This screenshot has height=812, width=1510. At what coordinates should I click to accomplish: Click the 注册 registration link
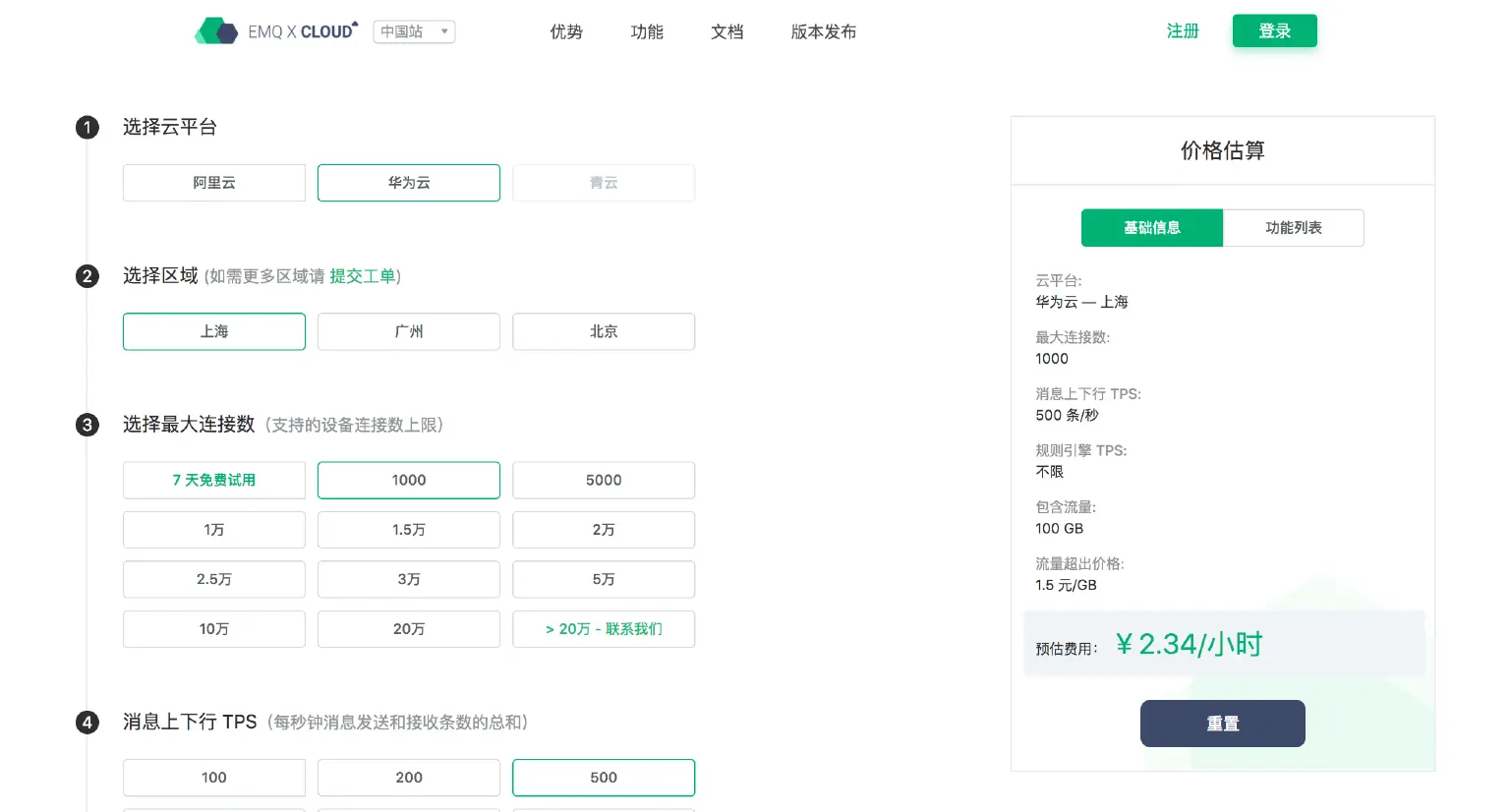click(1183, 30)
